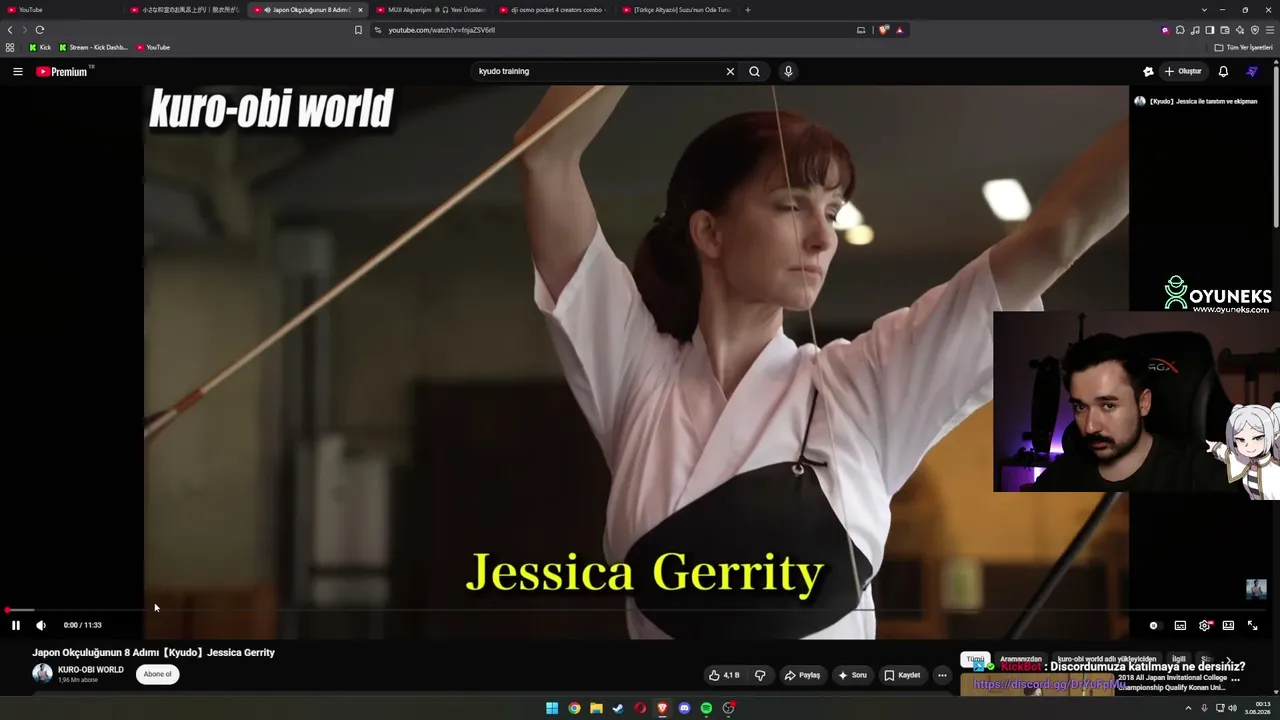Mute the video volume
The image size is (1280, 720).
click(x=41, y=625)
